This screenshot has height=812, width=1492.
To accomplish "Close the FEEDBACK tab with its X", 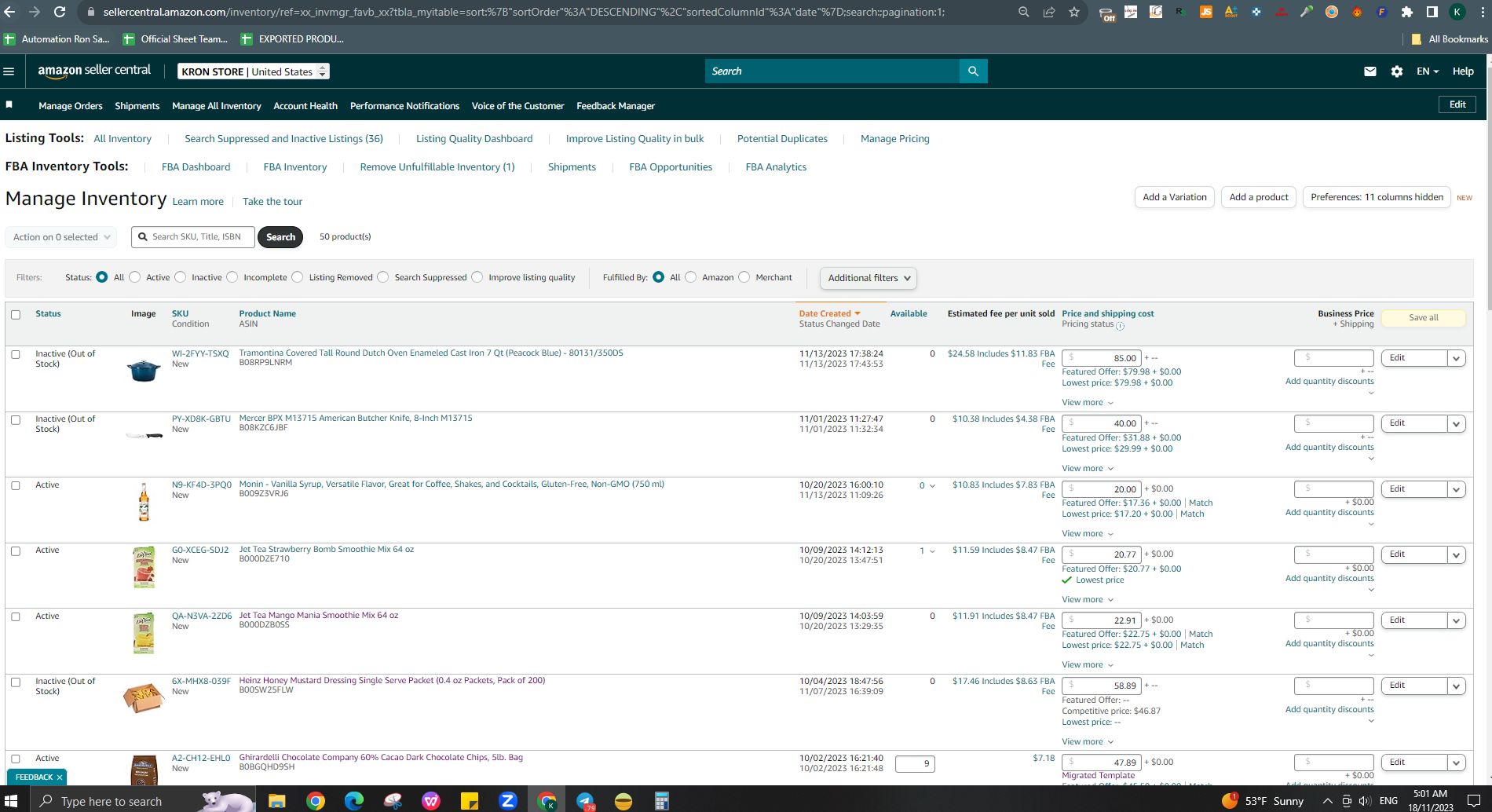I will (60, 777).
